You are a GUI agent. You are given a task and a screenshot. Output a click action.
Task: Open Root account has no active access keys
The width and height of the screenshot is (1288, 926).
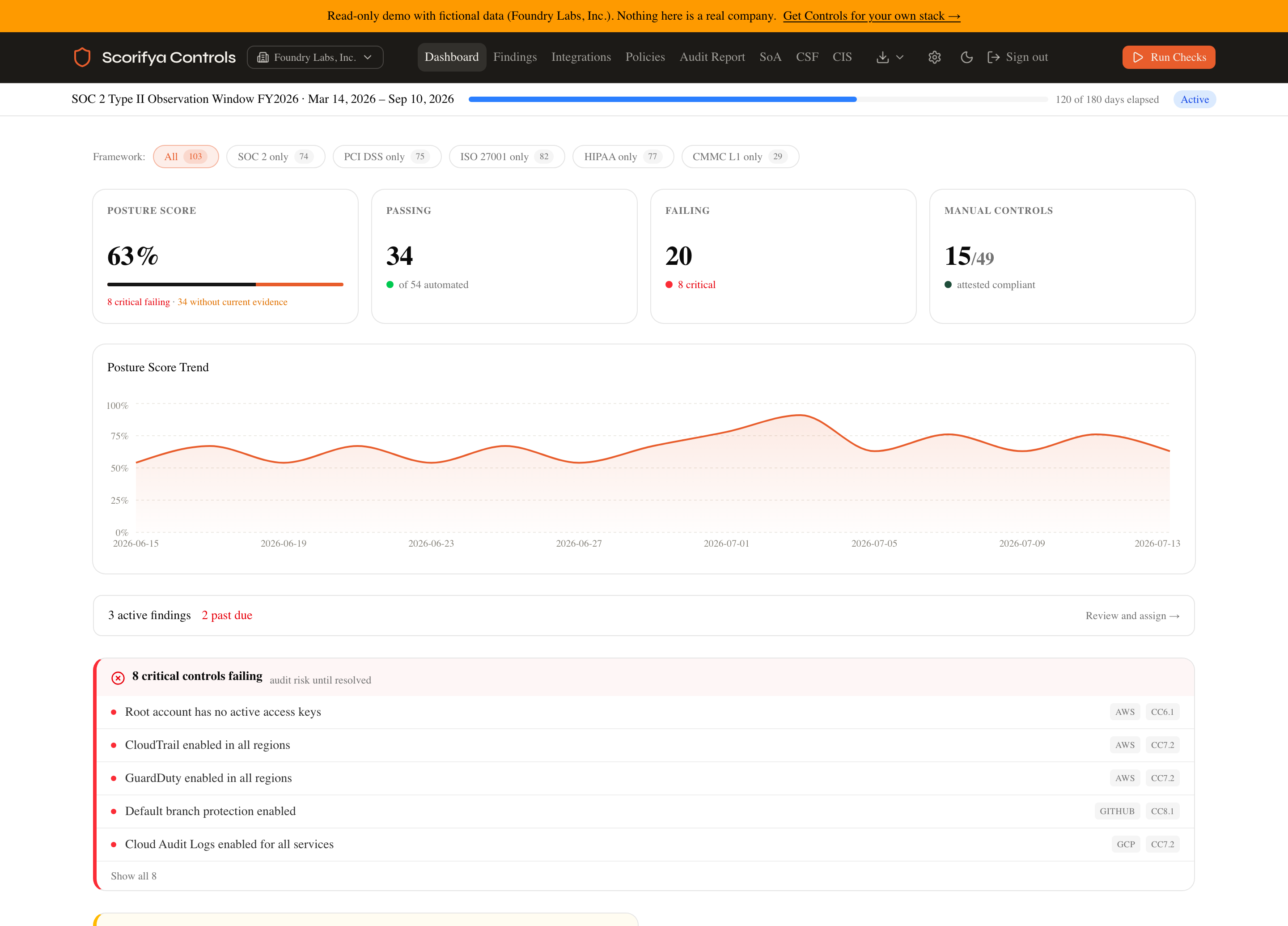tap(645, 712)
